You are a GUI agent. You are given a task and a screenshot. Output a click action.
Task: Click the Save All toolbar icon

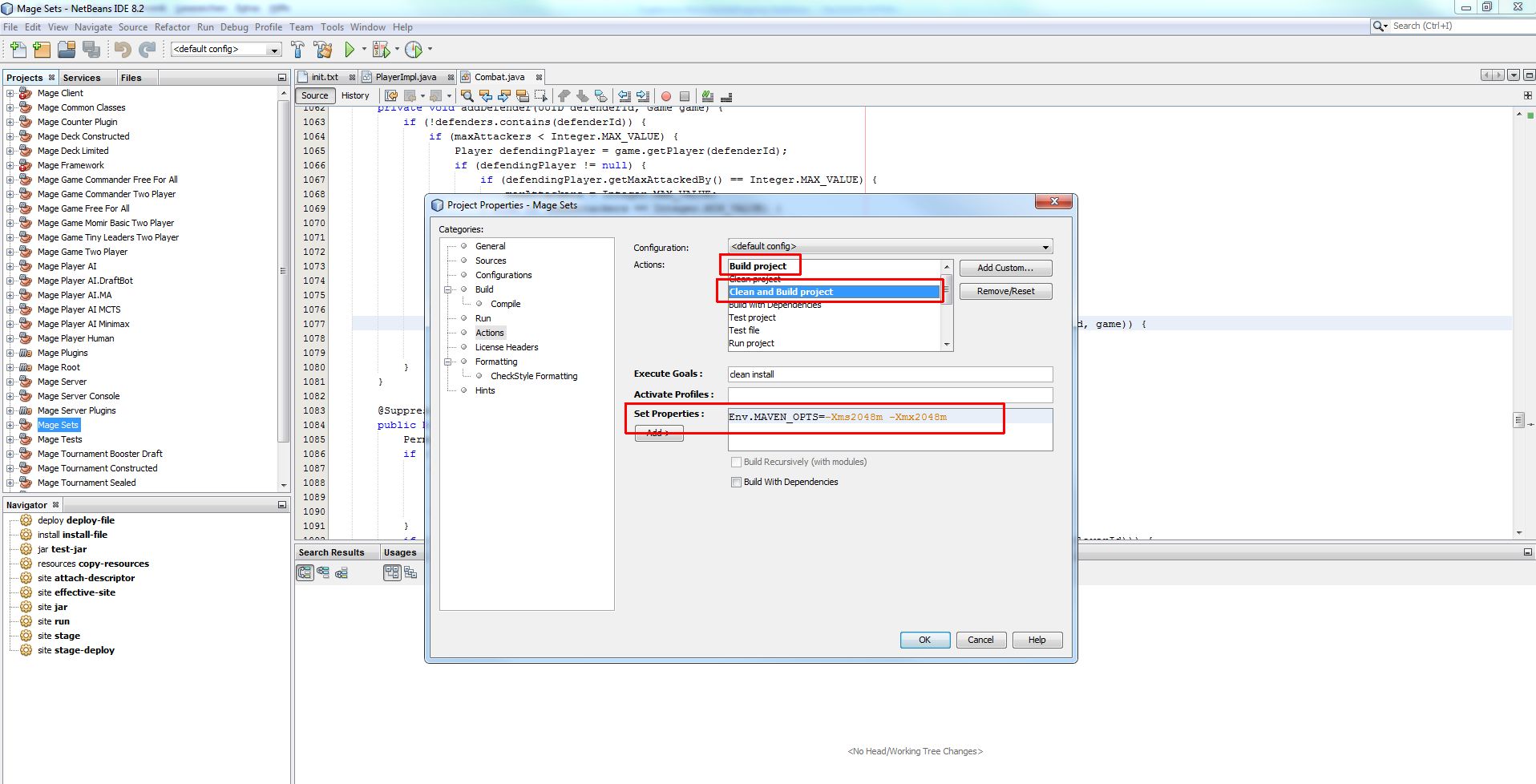[x=91, y=50]
